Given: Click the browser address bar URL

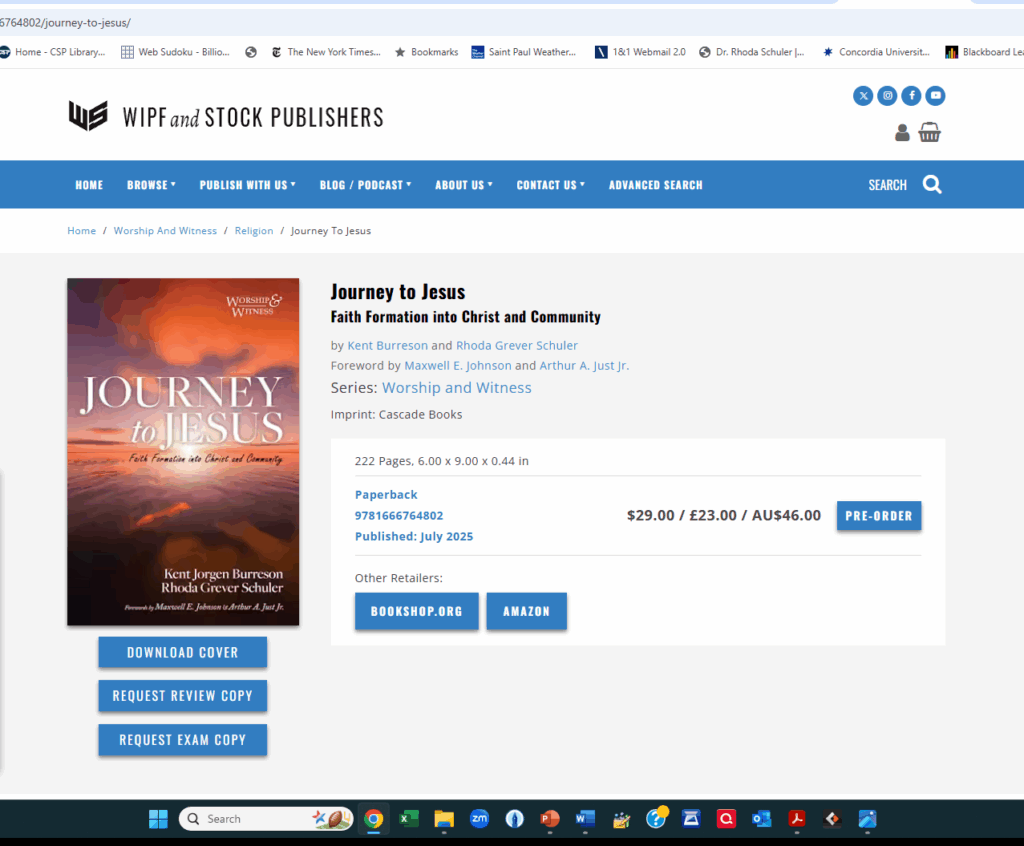Looking at the screenshot, I should (65, 23).
